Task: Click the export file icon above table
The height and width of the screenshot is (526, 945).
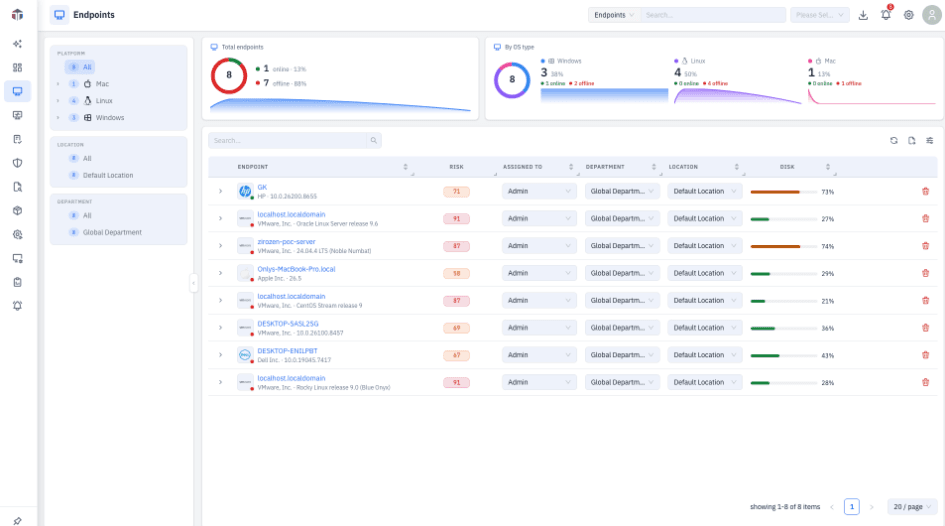Action: pyautogui.click(x=912, y=140)
